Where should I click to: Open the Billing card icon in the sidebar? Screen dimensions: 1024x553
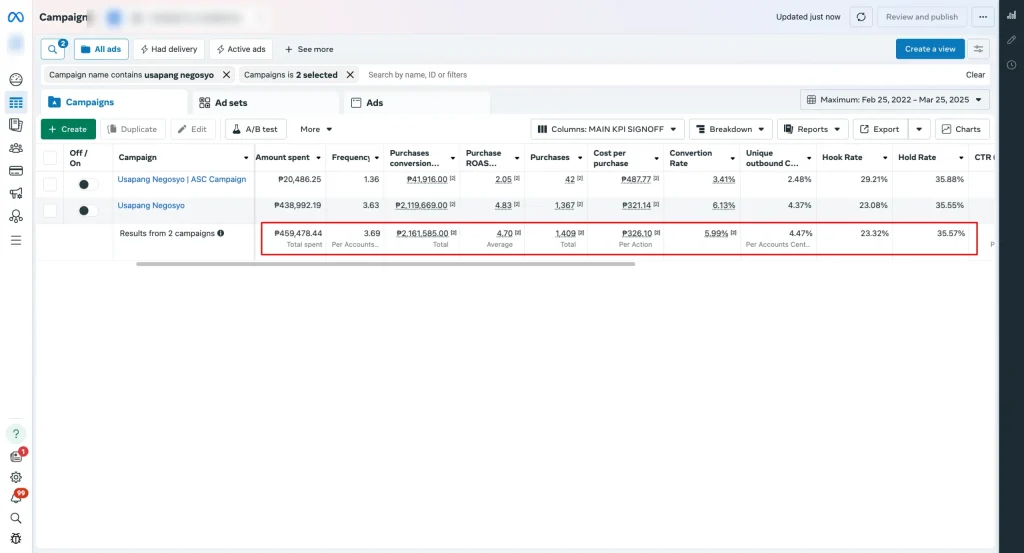click(x=16, y=171)
